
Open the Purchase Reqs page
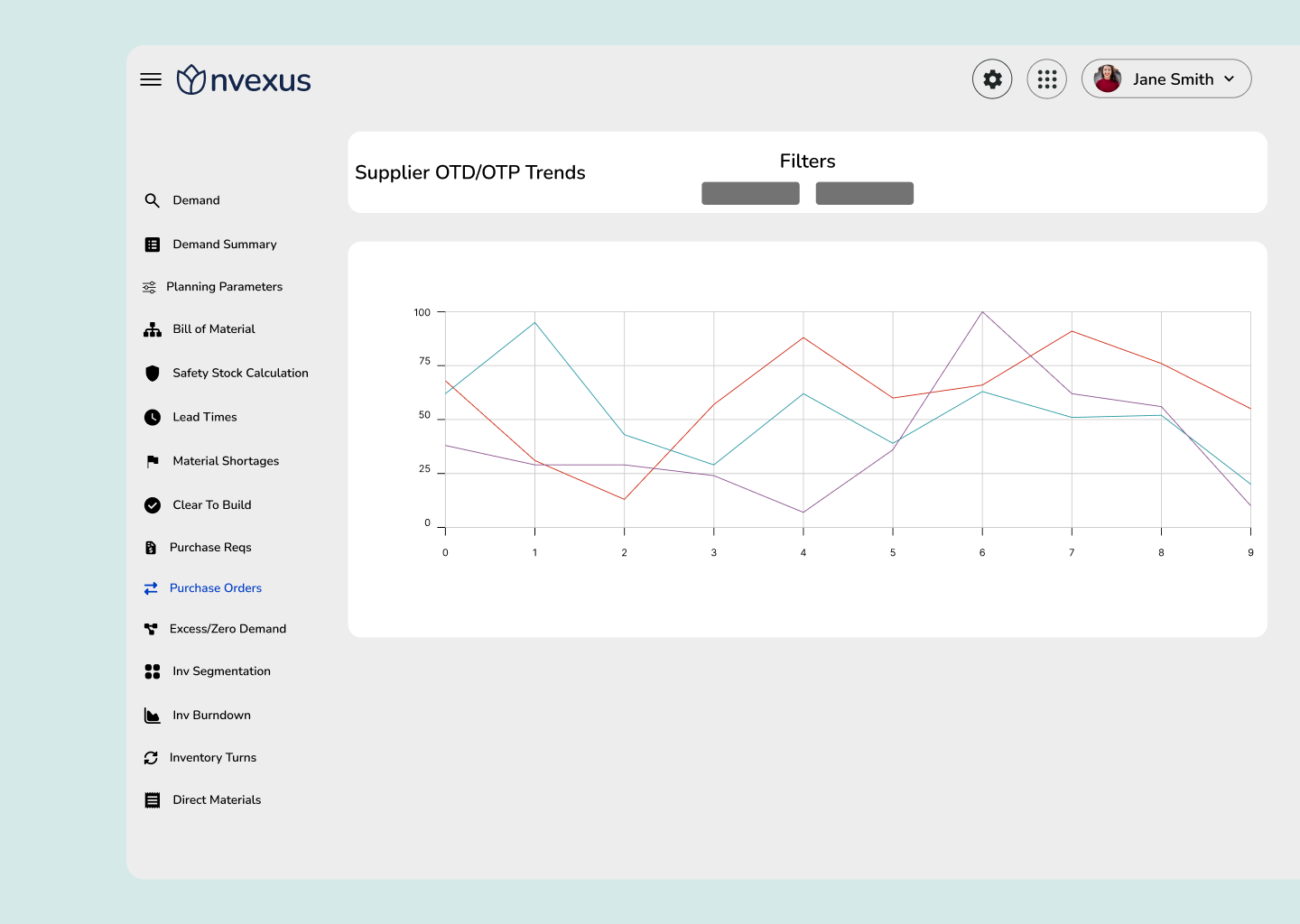tap(210, 548)
